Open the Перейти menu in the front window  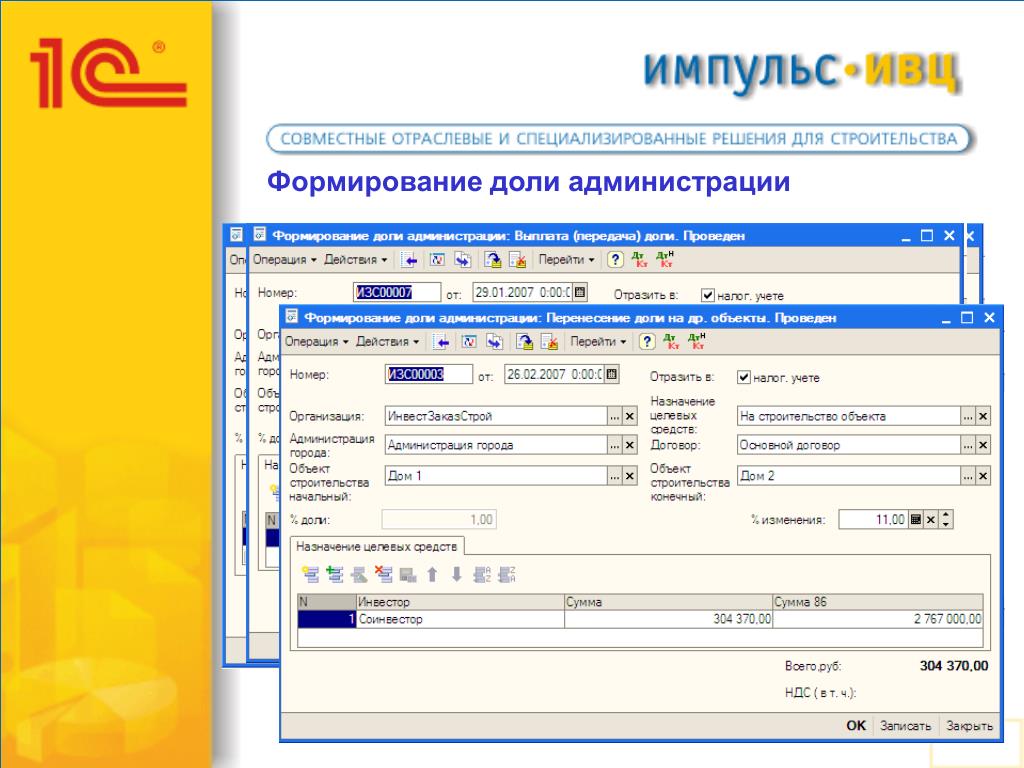click(x=598, y=342)
